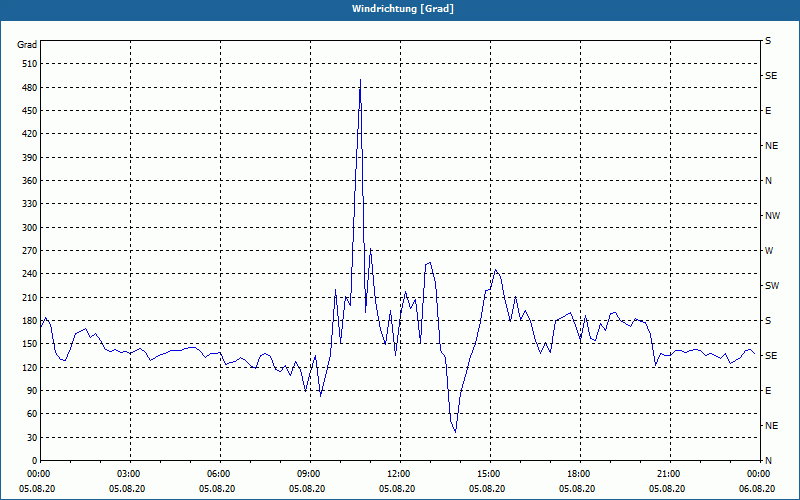Select the 150 value on the degree axis
The image size is (800, 500).
[30, 343]
